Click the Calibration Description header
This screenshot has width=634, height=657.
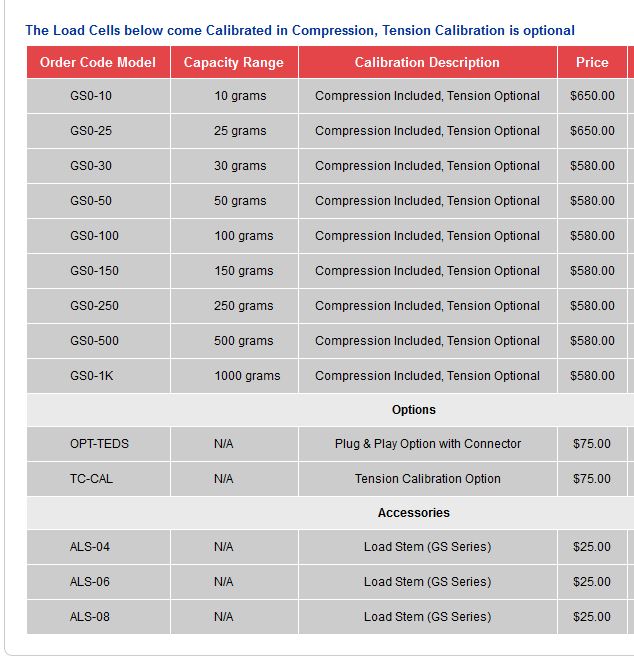click(x=427, y=62)
